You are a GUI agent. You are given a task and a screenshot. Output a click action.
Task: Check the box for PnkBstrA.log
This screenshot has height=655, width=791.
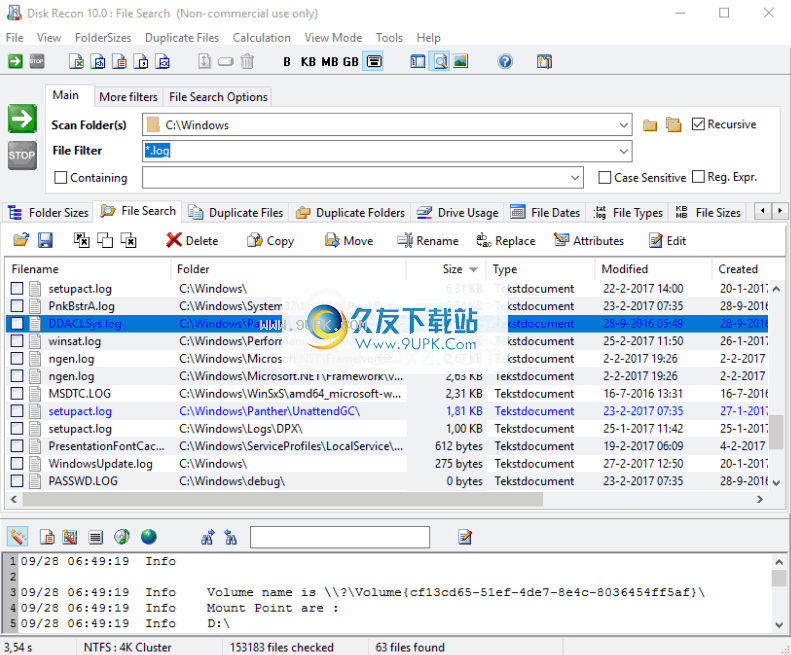(x=17, y=306)
